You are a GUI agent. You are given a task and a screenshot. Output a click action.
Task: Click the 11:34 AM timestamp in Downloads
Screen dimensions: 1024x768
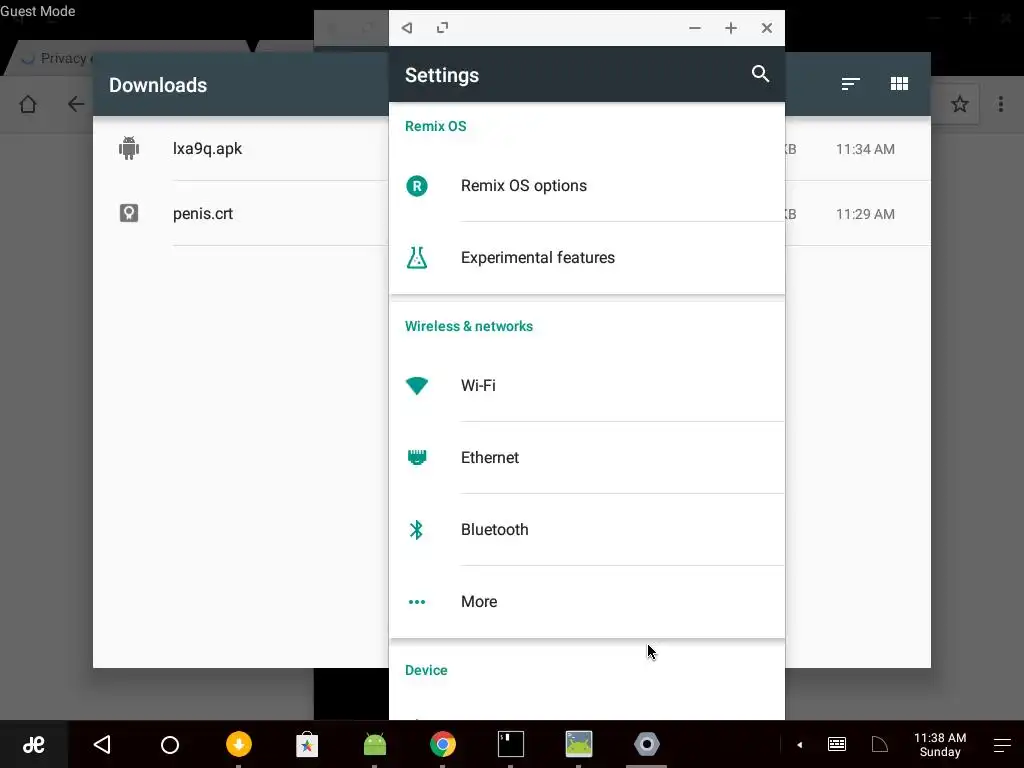coord(865,150)
